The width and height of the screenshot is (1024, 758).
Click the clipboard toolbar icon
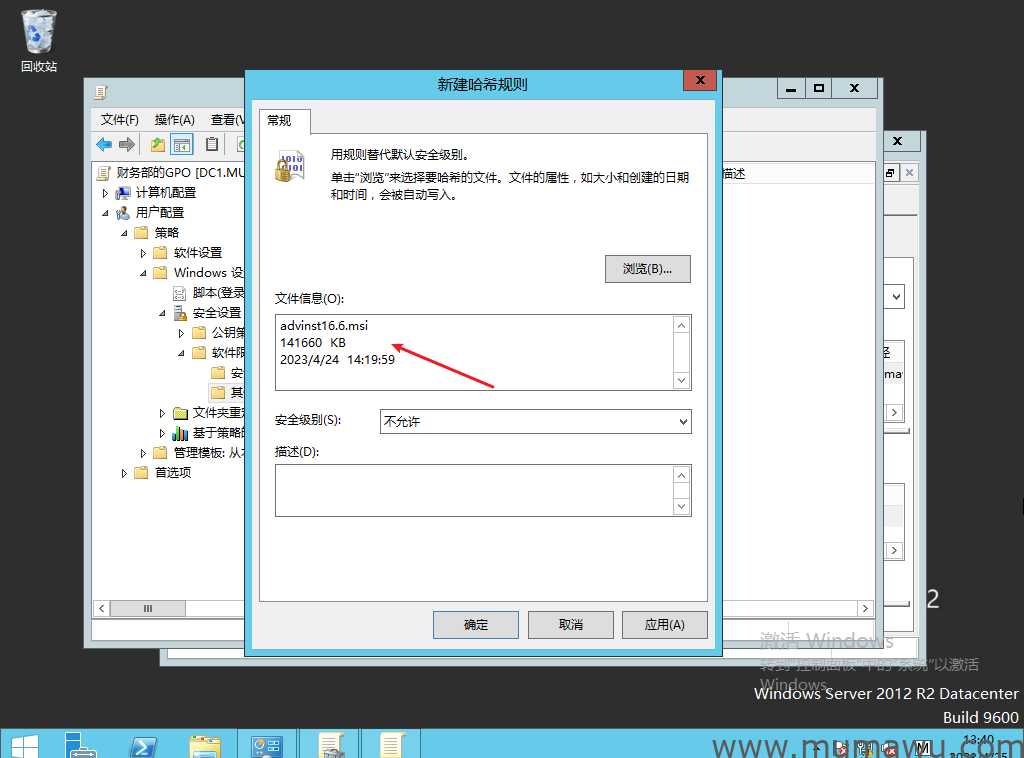click(212, 144)
